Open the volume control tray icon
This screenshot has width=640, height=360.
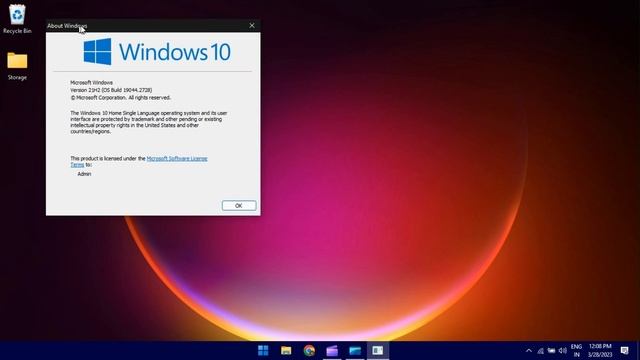tap(562, 351)
